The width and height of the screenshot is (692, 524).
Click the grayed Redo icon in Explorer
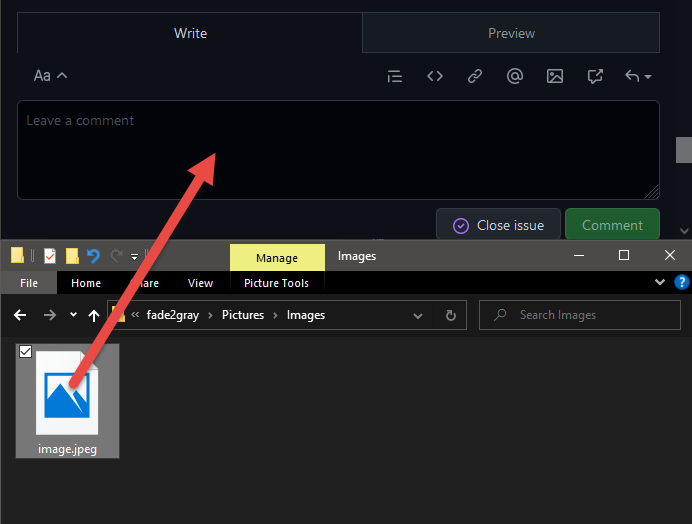coord(117,256)
